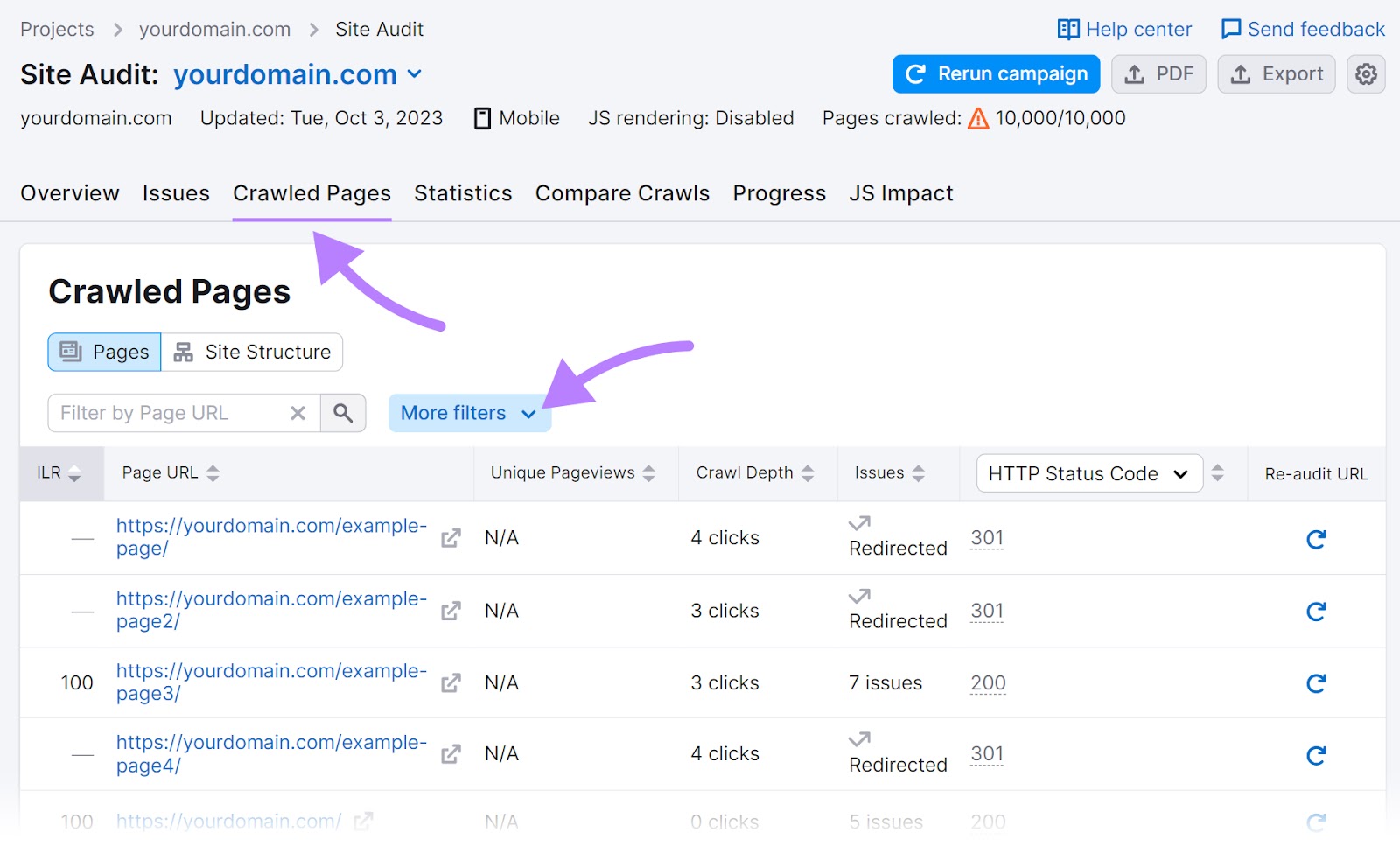Re-audit the example-page3 URL

click(1316, 683)
